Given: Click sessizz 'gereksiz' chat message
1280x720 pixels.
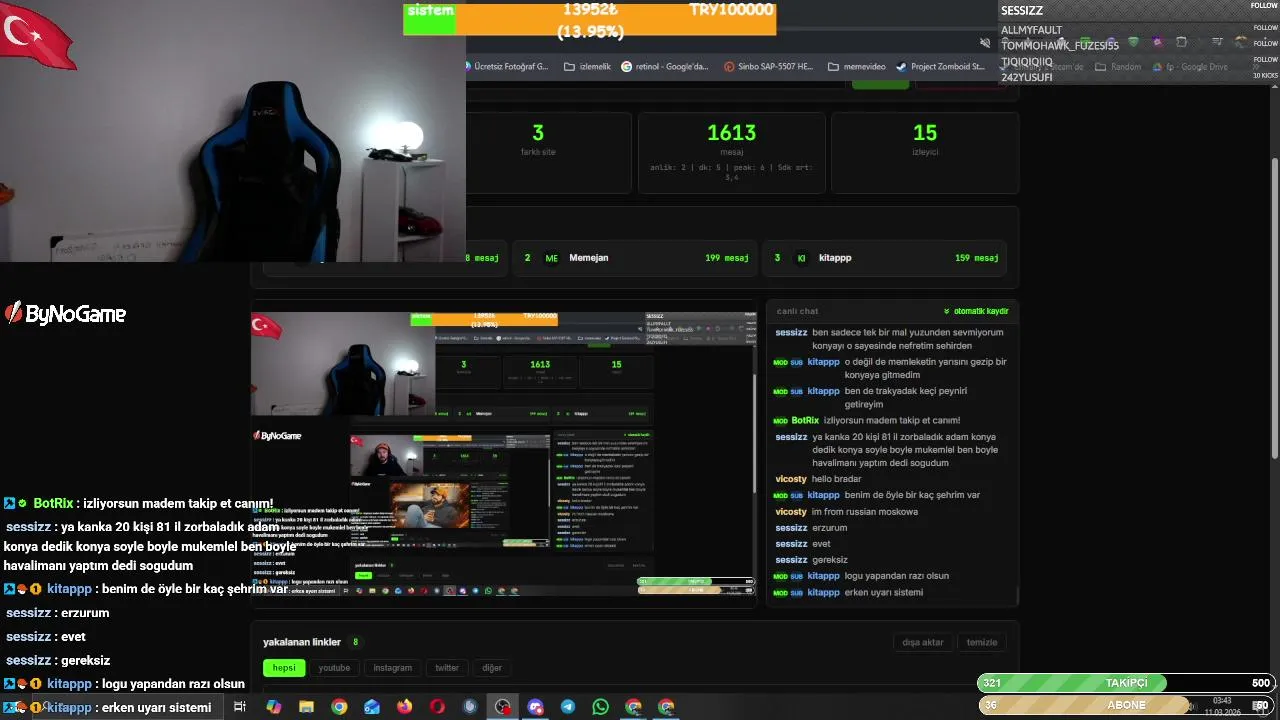Looking at the screenshot, I should (x=811, y=560).
